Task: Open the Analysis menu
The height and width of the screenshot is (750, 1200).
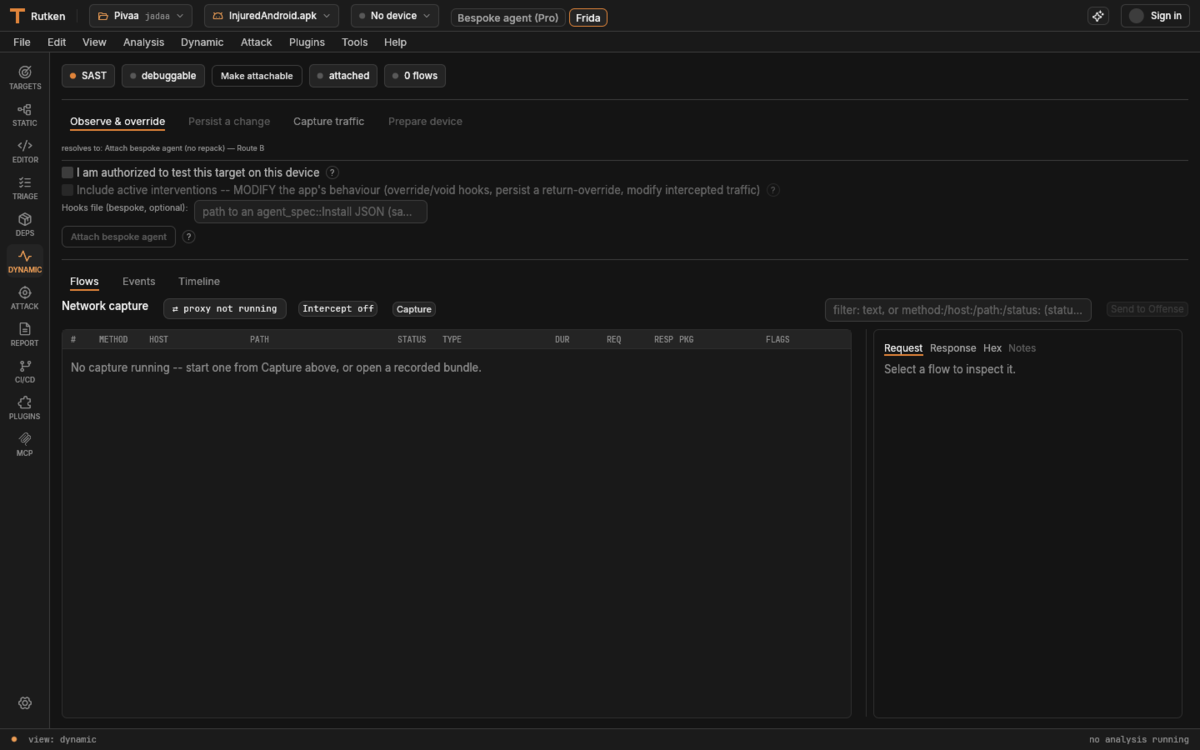Action: click(144, 42)
